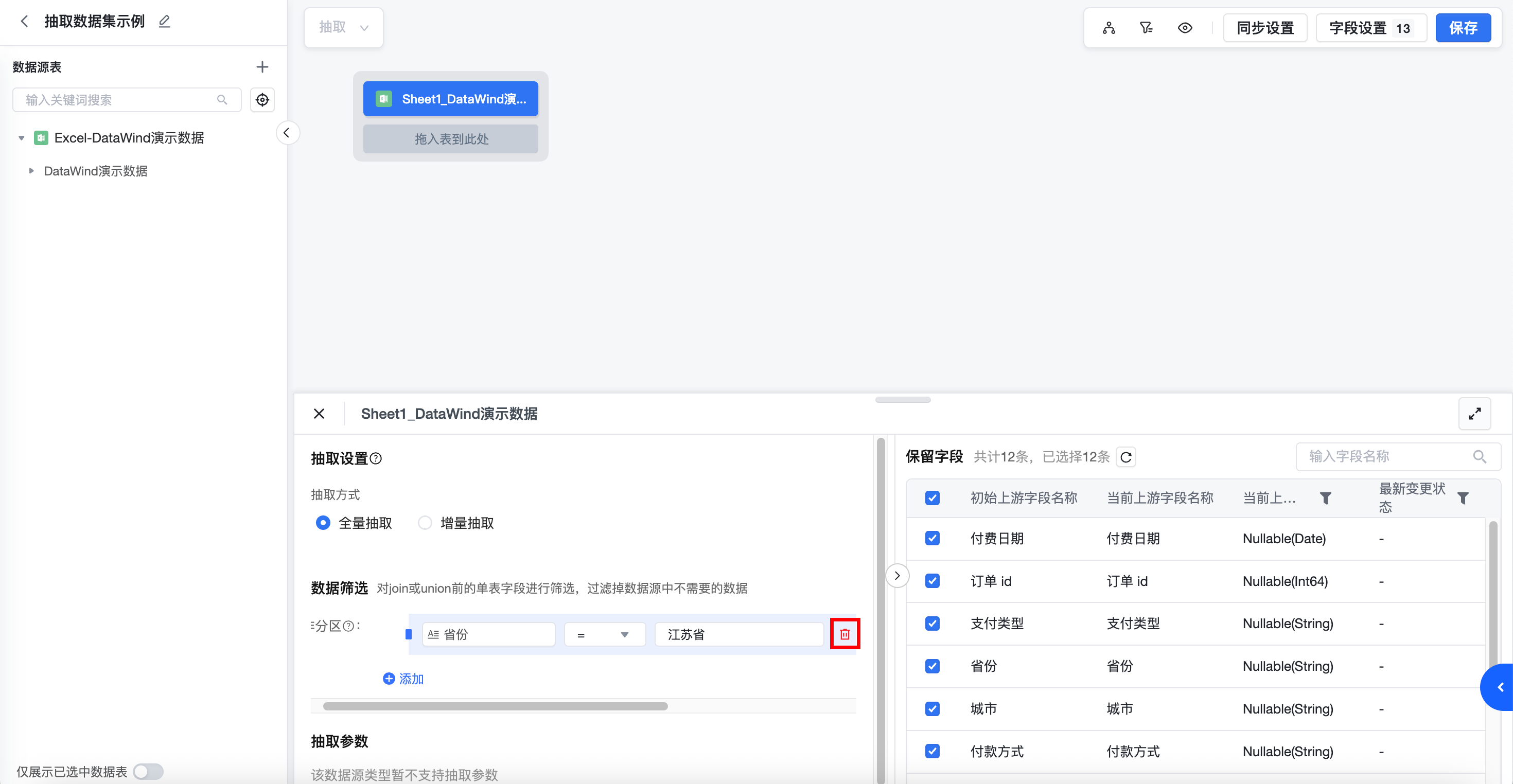Click the locate target icon beside search box
1513x784 pixels.
click(262, 100)
